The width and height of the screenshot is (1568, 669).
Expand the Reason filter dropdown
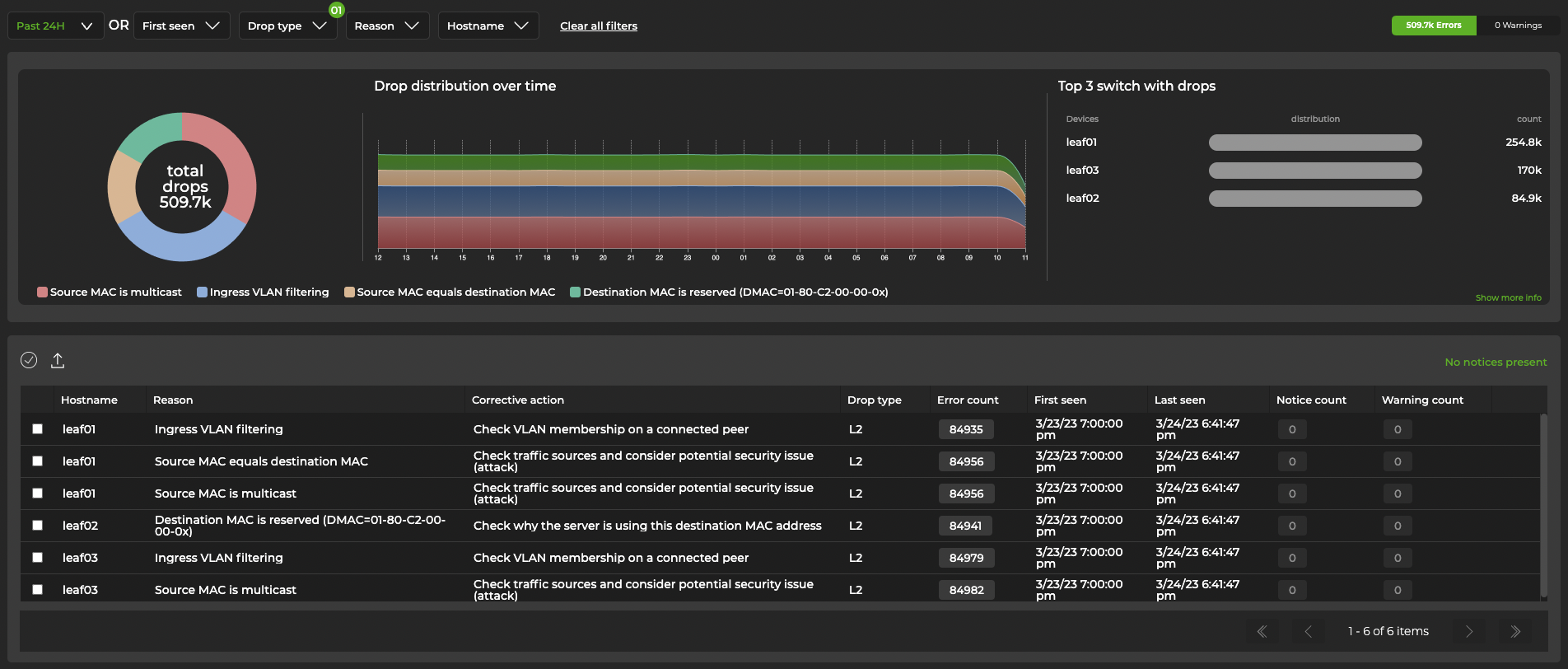(x=387, y=26)
